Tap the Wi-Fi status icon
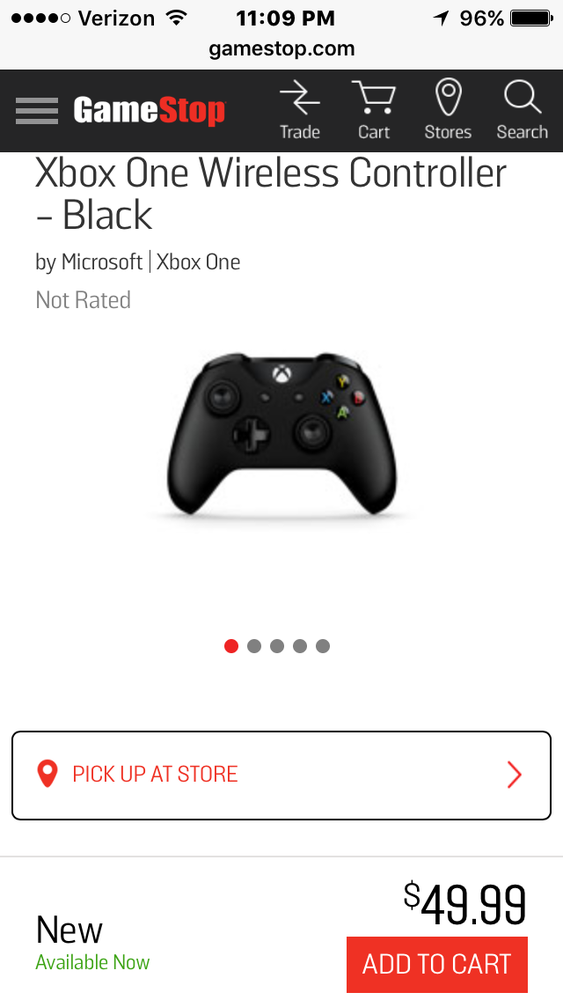This screenshot has height=1000, width=563. [175, 18]
